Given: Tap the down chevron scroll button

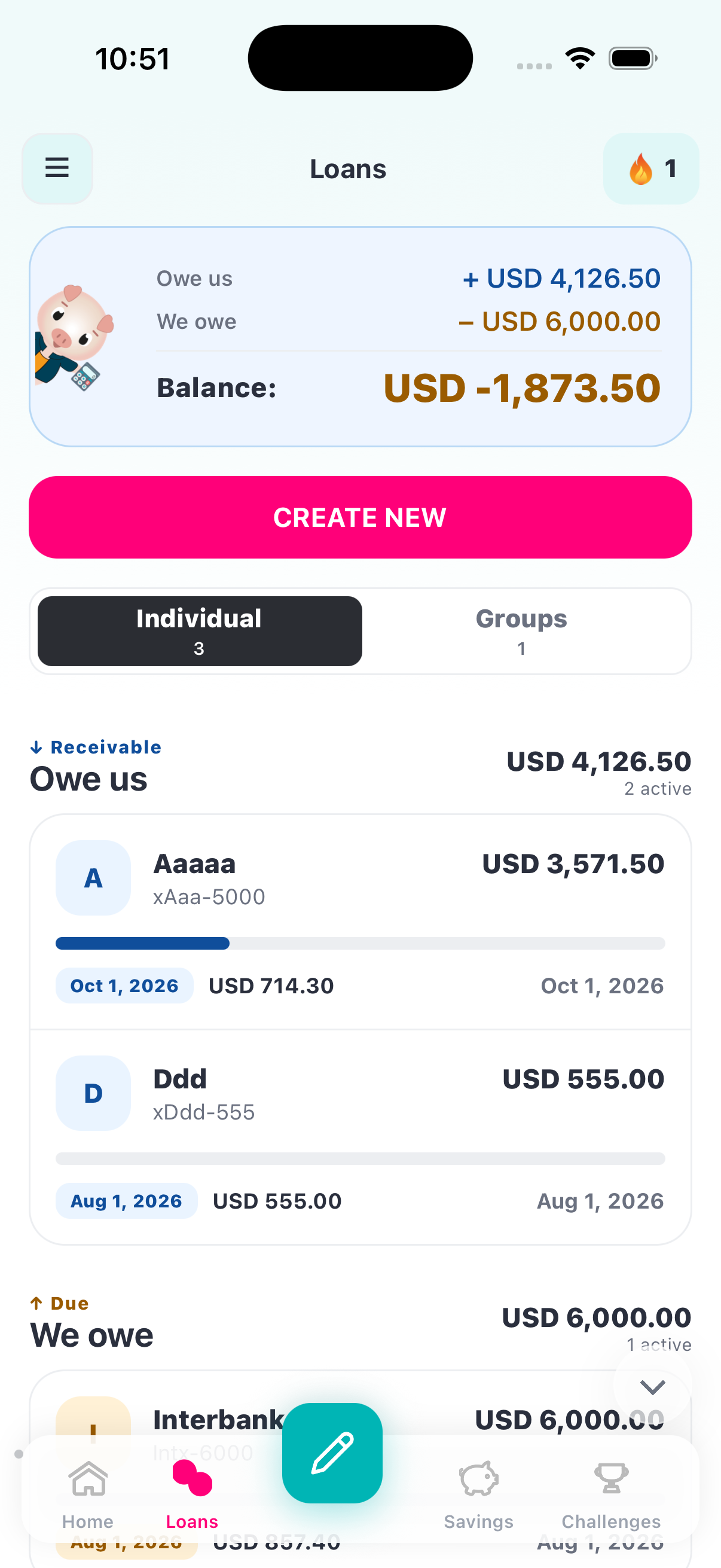Looking at the screenshot, I should coord(652,1387).
